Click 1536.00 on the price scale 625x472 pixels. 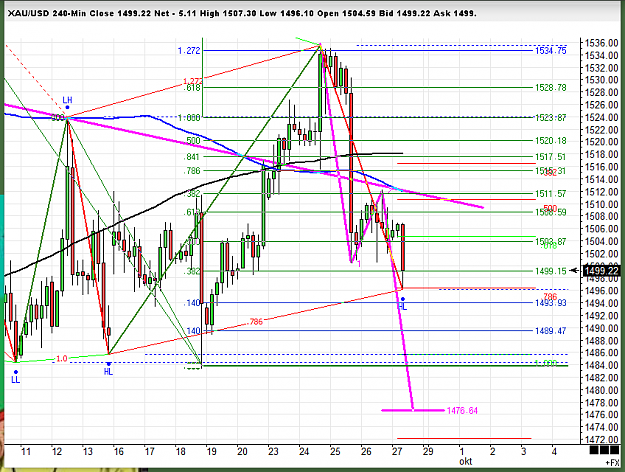tap(602, 43)
